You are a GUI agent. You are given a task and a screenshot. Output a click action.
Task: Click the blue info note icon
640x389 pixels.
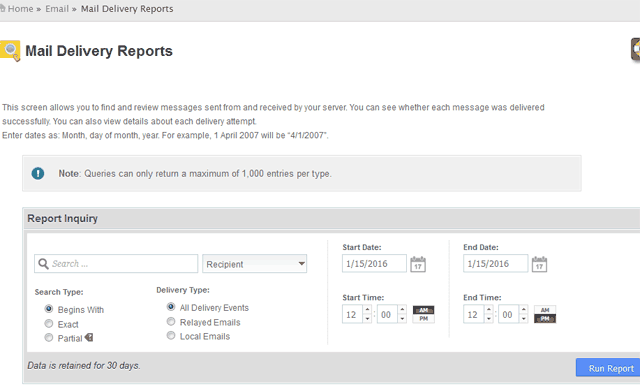(x=38, y=173)
